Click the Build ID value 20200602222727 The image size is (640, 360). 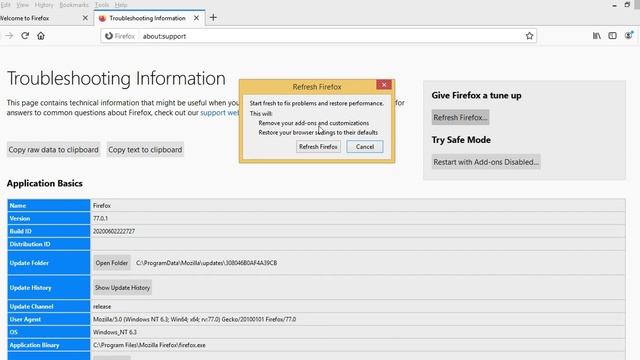(114, 231)
